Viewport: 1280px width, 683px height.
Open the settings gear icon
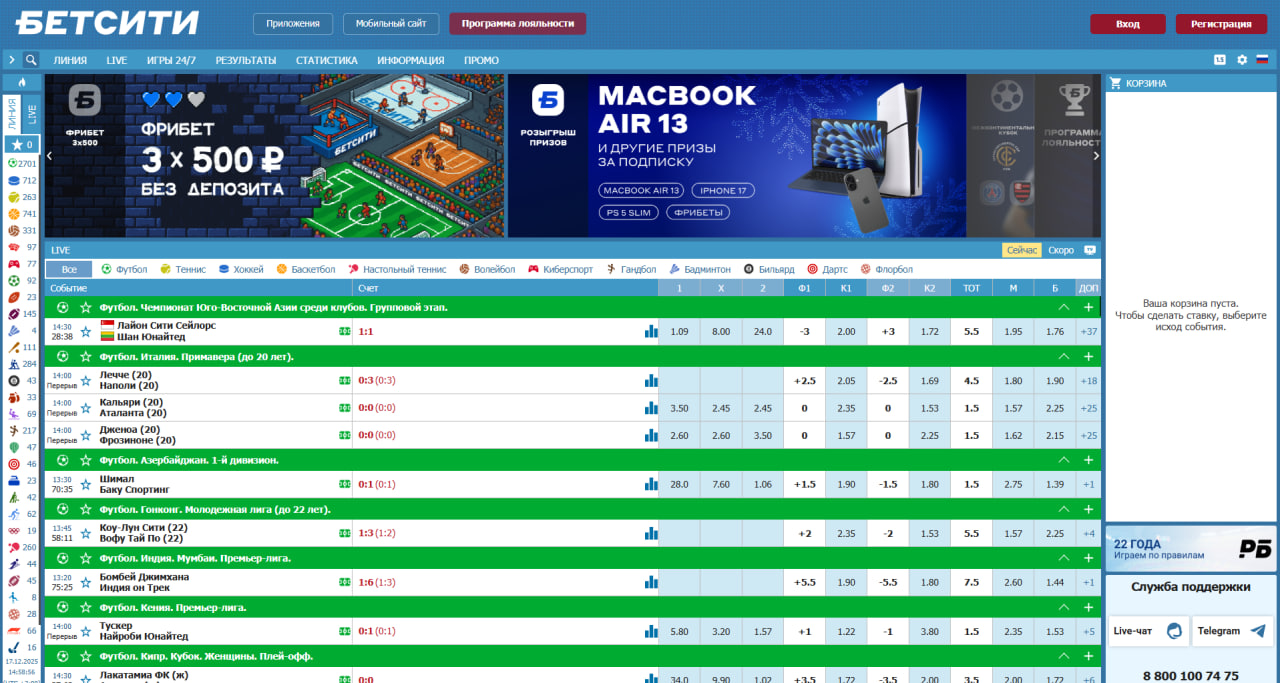[x=1242, y=60]
